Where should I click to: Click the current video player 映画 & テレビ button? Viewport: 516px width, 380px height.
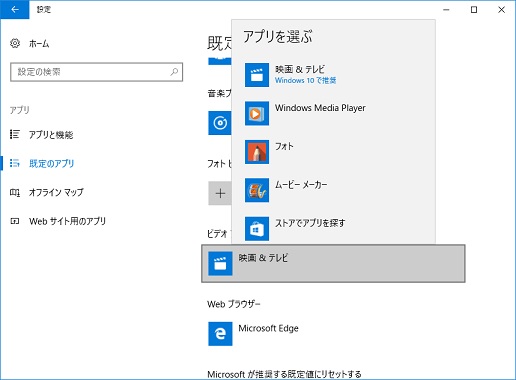[x=333, y=263]
